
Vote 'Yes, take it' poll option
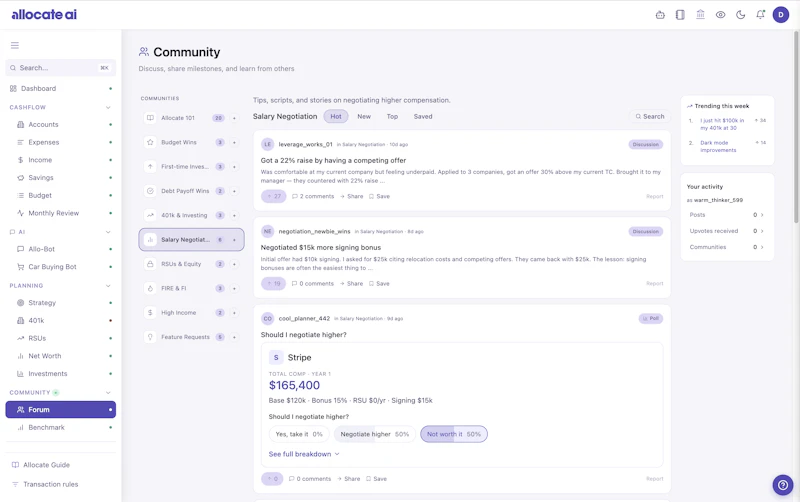(299, 434)
